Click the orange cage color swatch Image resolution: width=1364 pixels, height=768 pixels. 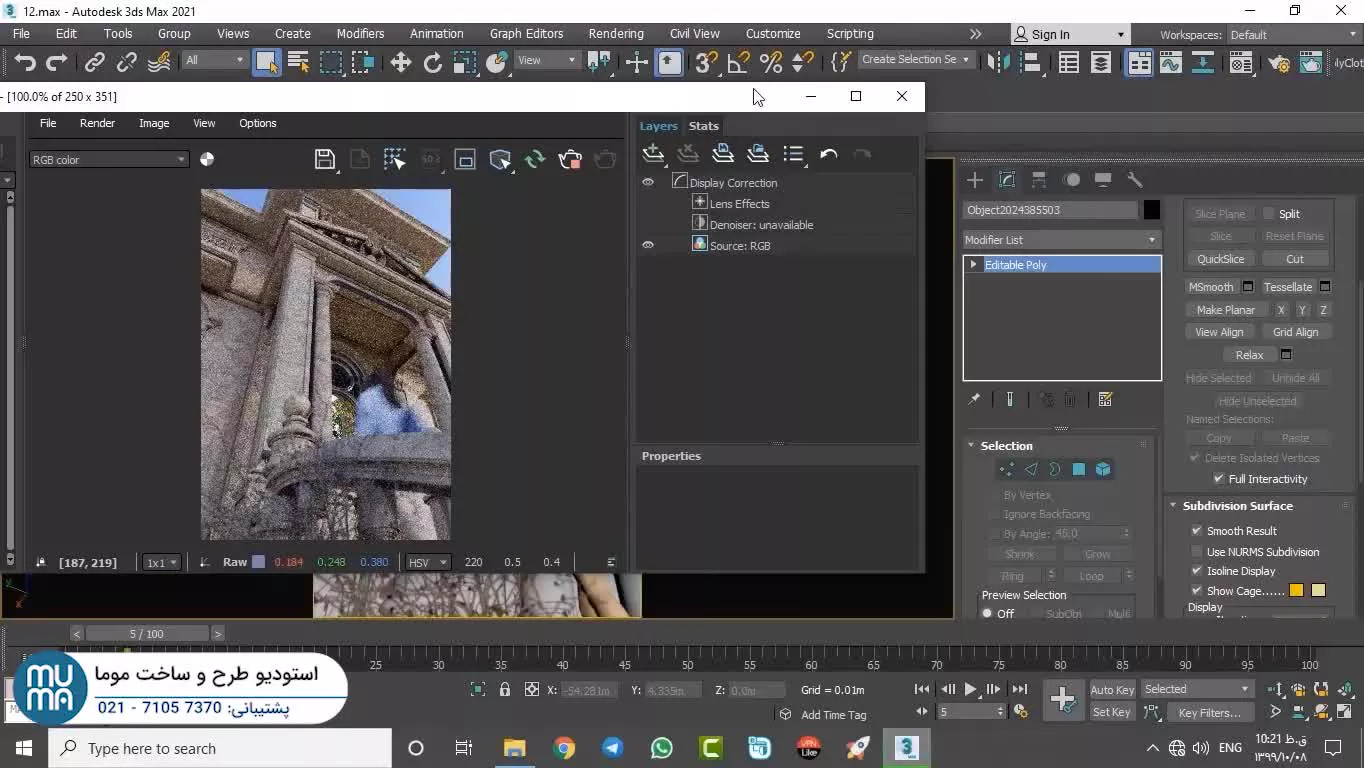click(1297, 591)
